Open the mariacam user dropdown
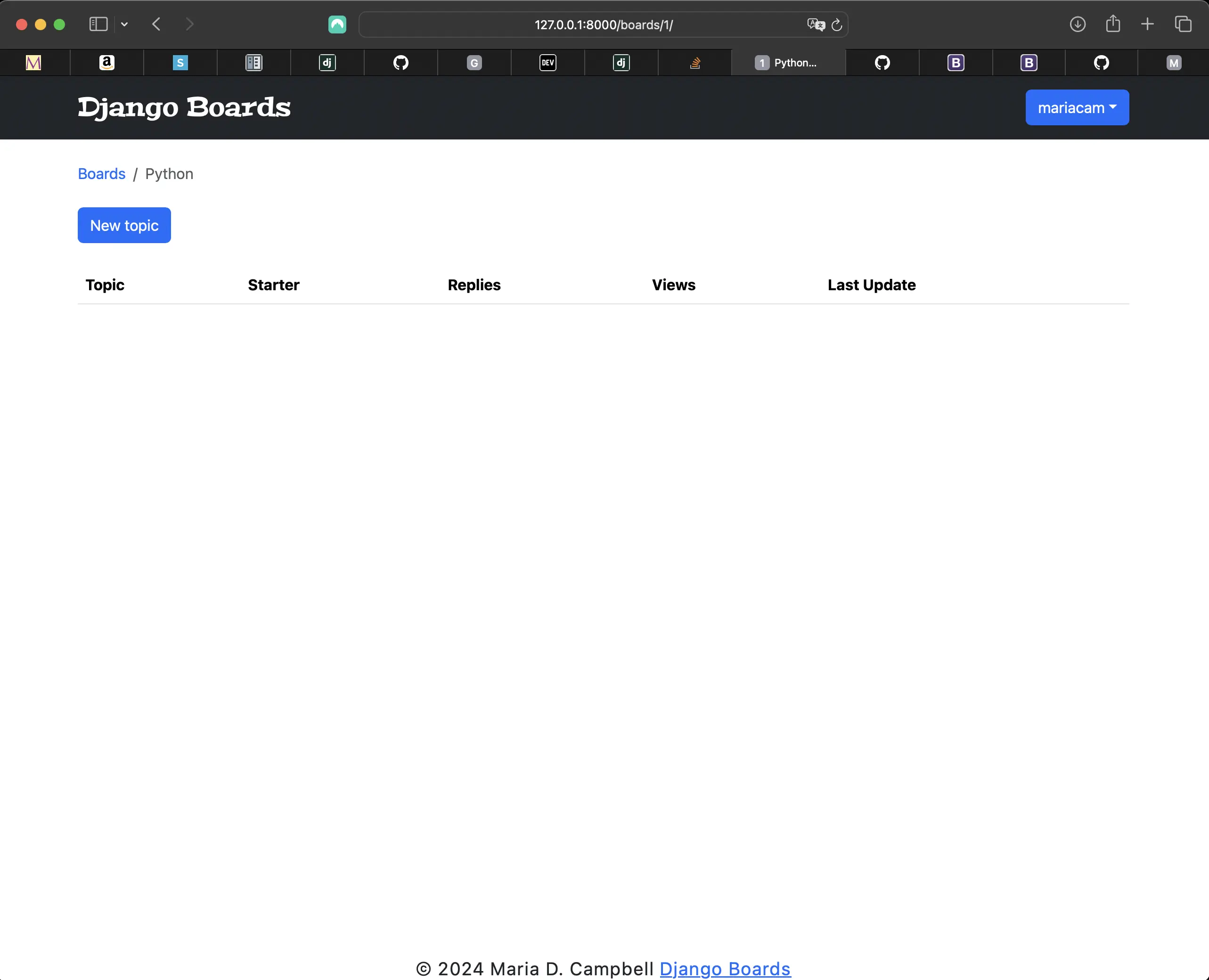This screenshot has height=980, width=1209. 1077,107
